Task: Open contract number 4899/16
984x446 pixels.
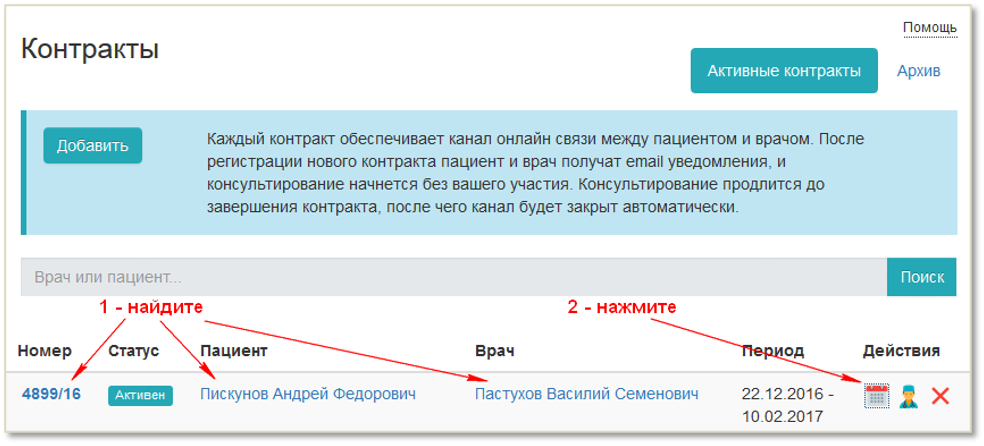Action: (x=51, y=394)
